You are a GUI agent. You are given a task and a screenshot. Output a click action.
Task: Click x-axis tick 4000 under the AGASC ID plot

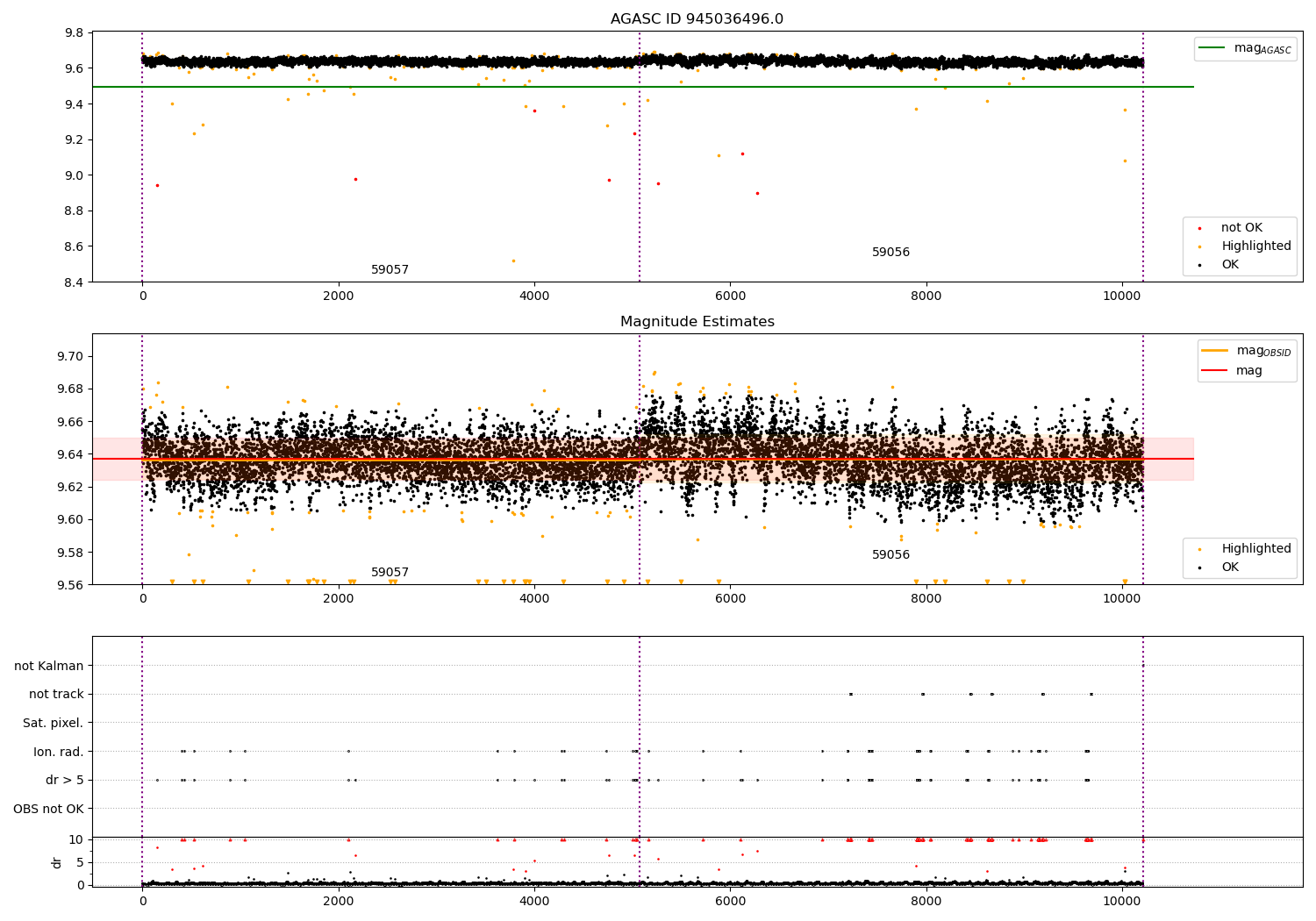click(534, 296)
